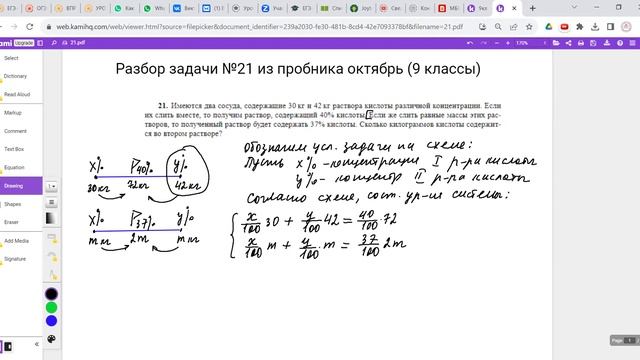640x360 pixels.
Task: Switch to the first WhatsApp tab
Action: coord(125,8)
